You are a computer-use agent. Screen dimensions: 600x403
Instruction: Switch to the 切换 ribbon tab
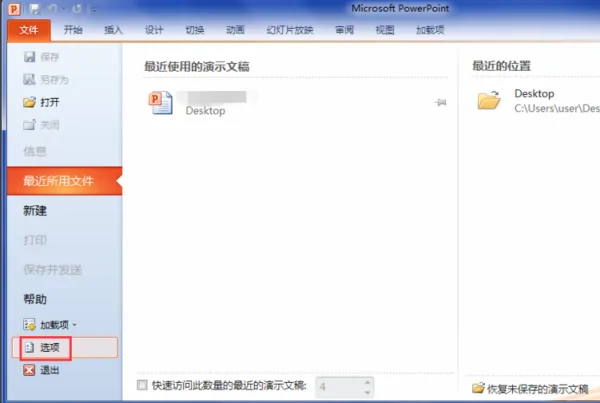coord(195,30)
